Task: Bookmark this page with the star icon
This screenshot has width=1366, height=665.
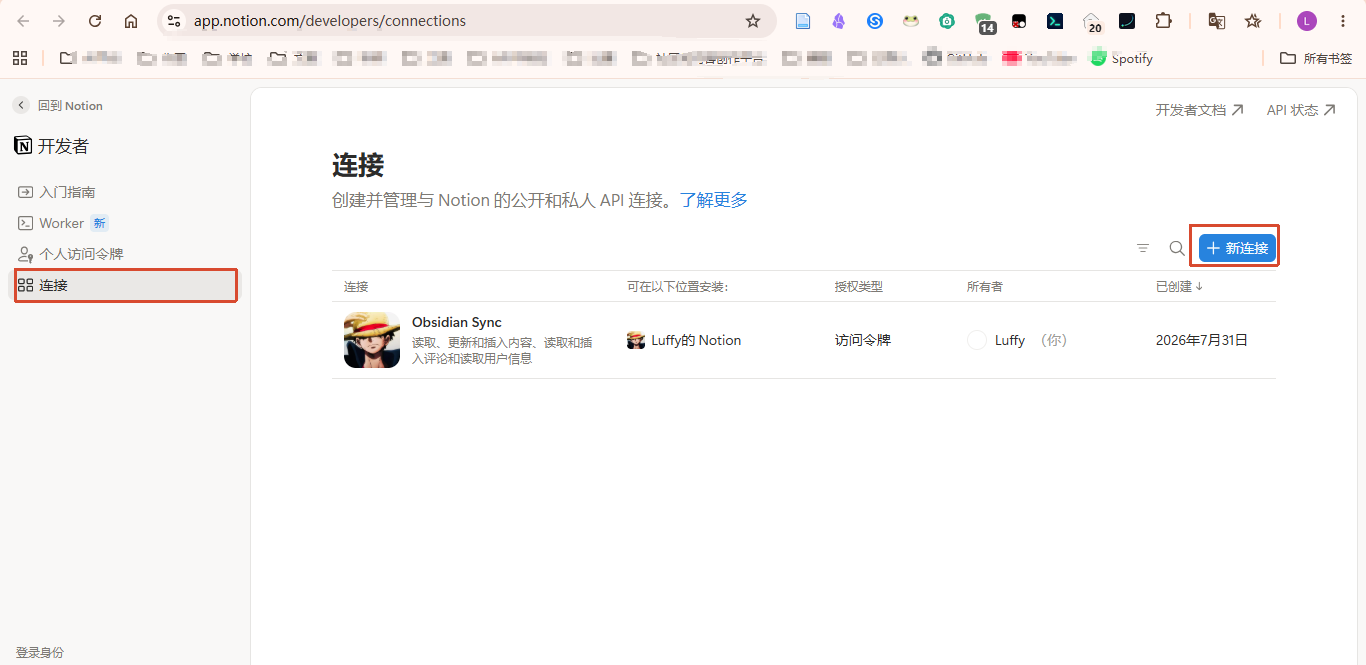Action: [x=753, y=21]
